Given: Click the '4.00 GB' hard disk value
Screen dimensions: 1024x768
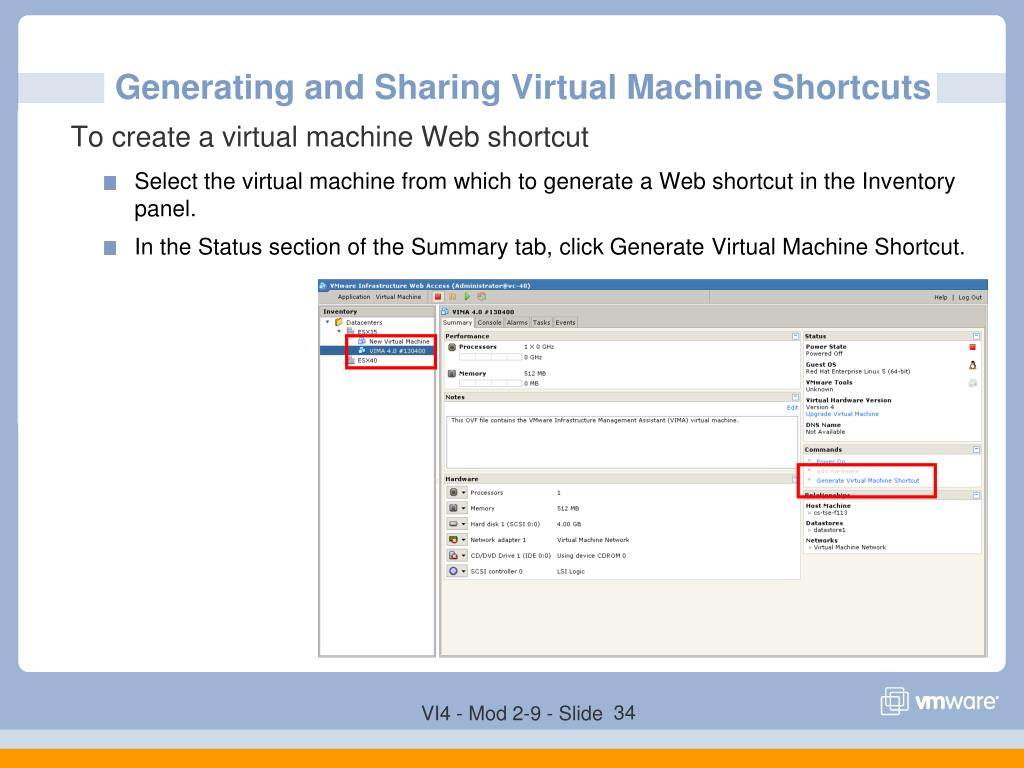Looking at the screenshot, I should pos(569,524).
